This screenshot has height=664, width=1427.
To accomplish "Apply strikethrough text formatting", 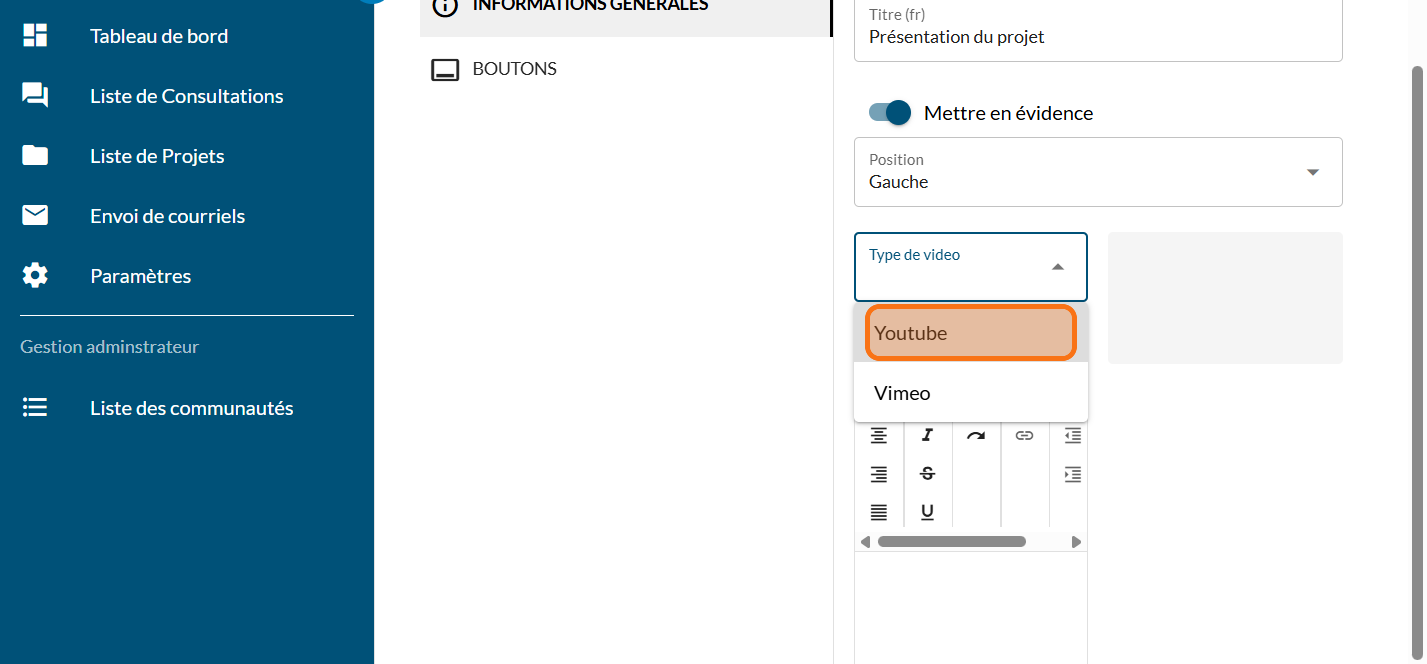I will pos(927,474).
